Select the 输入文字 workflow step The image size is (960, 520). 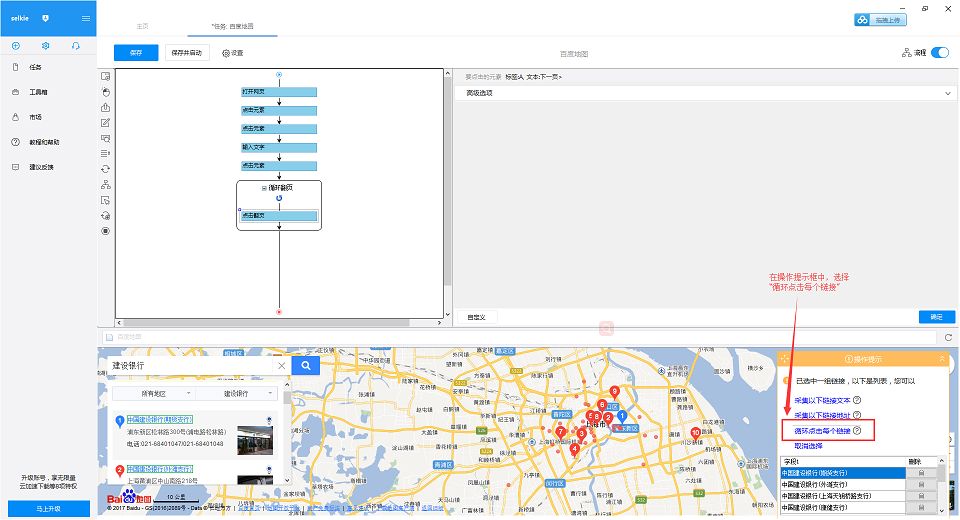click(x=279, y=148)
